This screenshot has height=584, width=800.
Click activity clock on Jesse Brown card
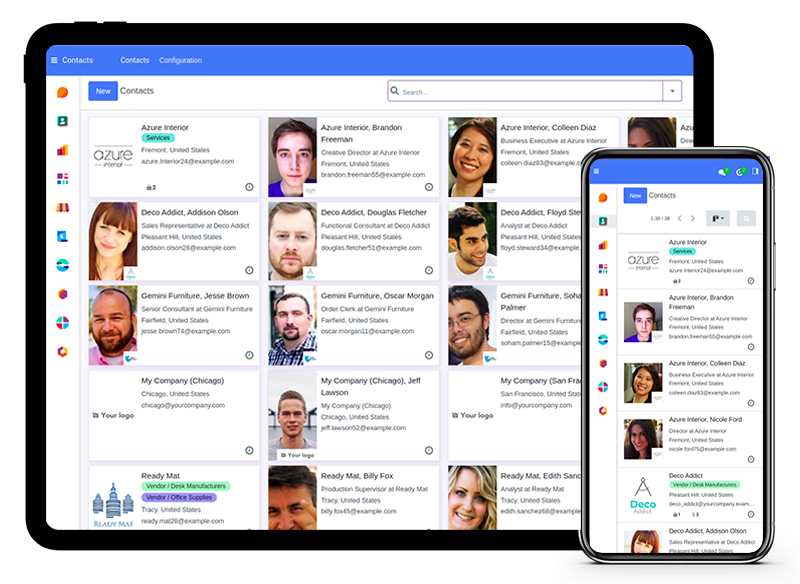tap(249, 355)
